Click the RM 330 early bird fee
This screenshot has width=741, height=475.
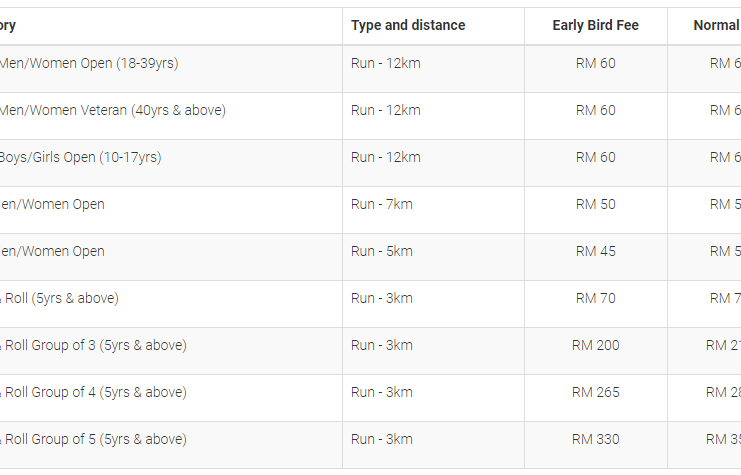[595, 439]
